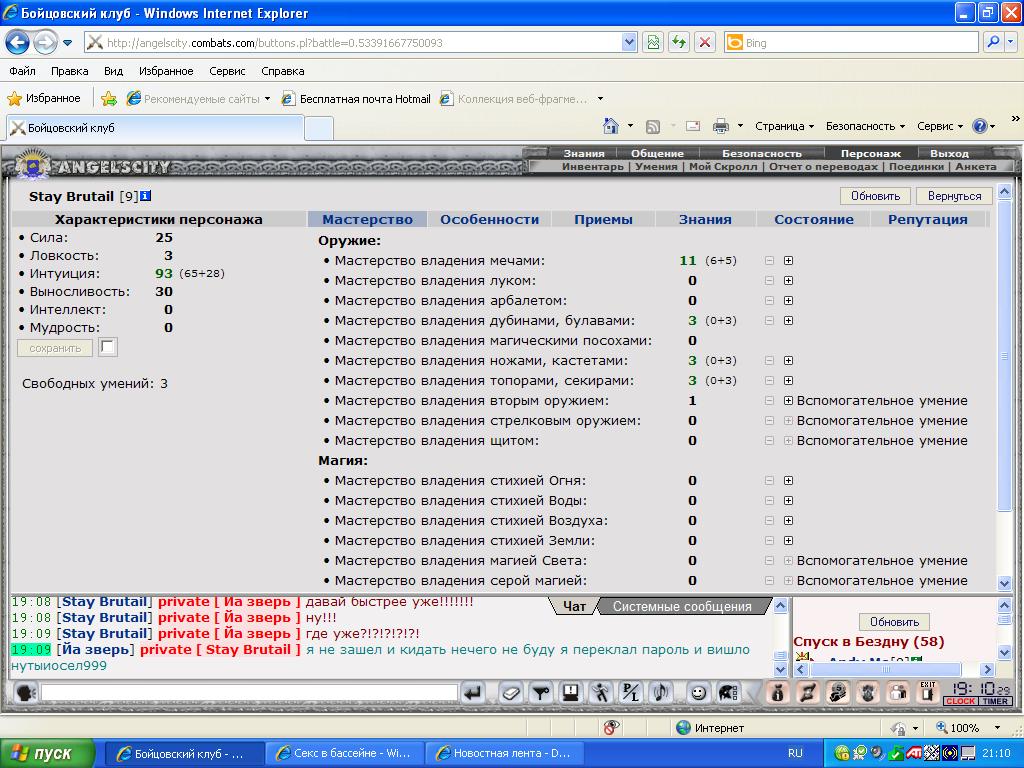Open the zoom level 100% dropdown
Viewport: 1024px width, 768px height.
[997, 728]
